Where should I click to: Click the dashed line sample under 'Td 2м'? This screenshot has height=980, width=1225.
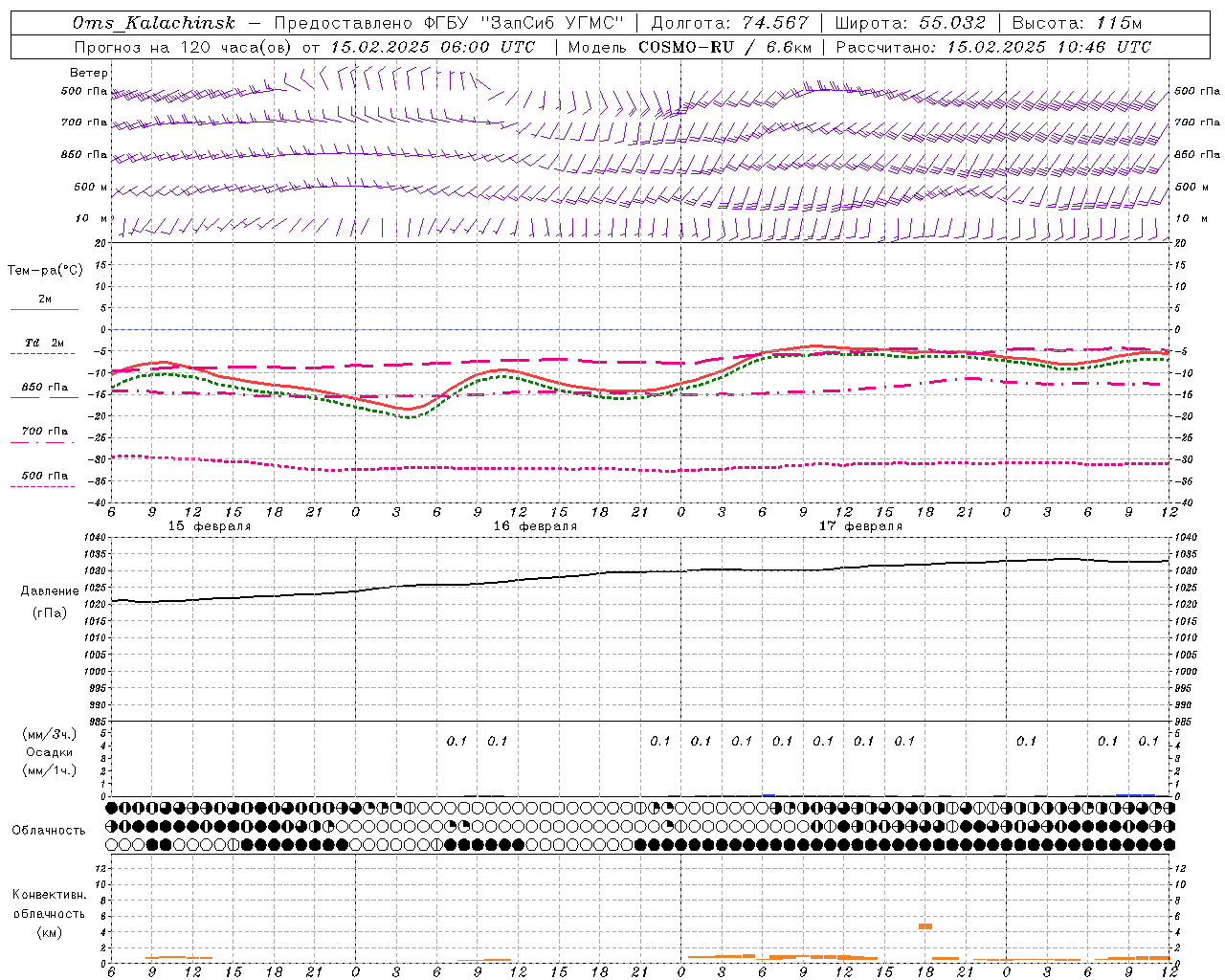pos(43,353)
